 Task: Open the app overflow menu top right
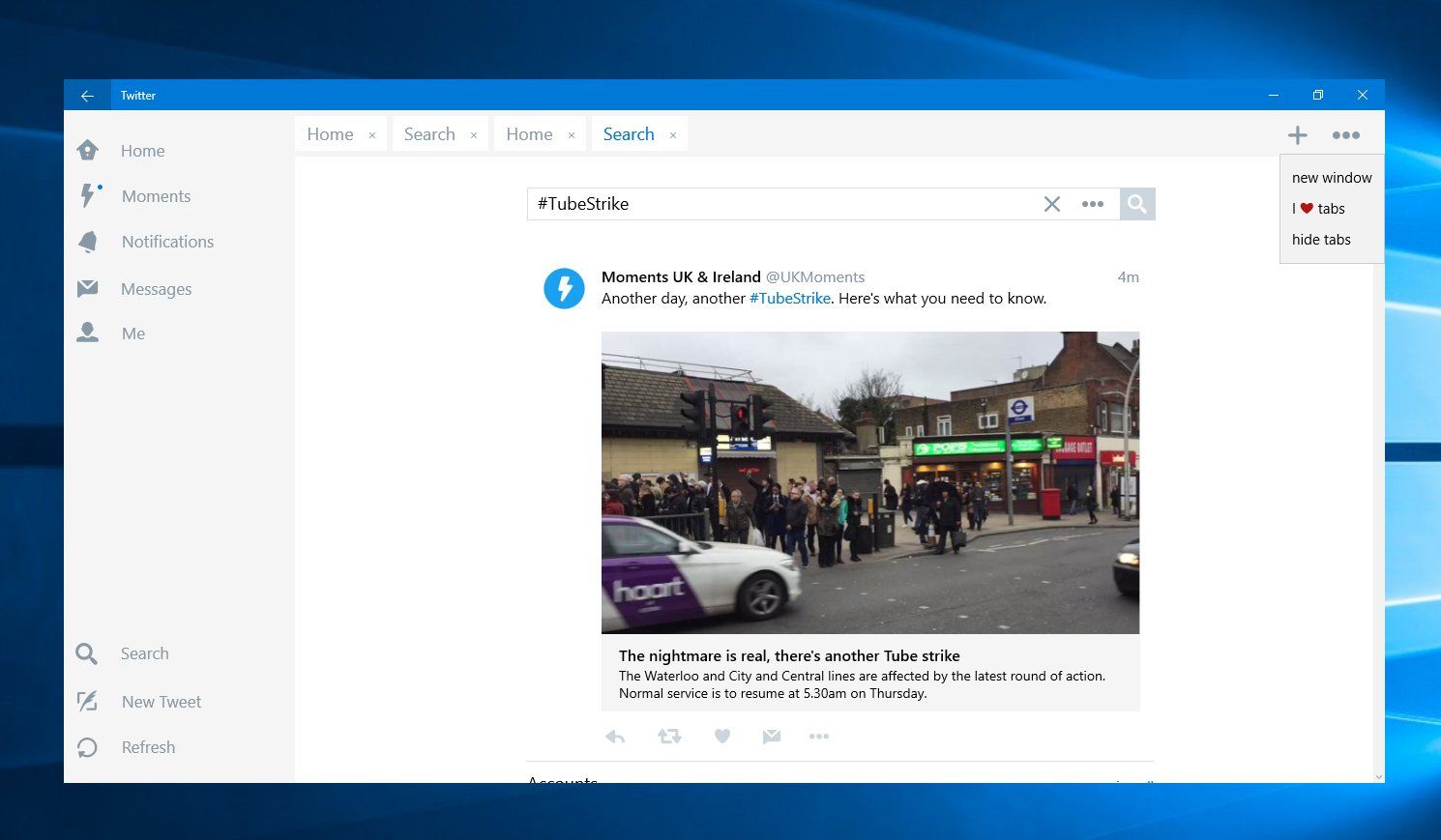point(1346,134)
